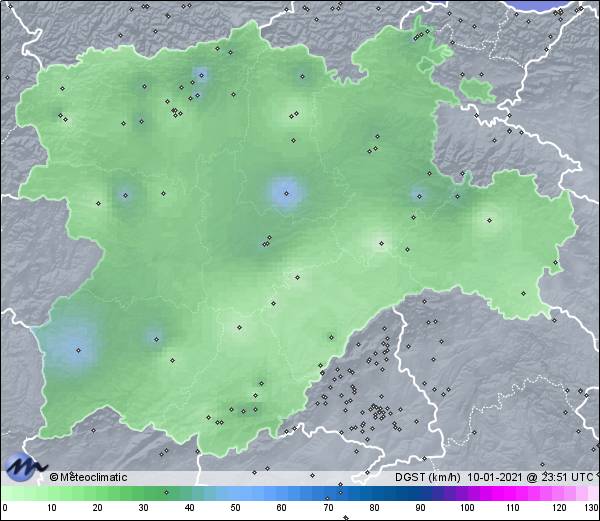The image size is (600, 521).
Task: Click the date 10-01-2021
Action: [495, 477]
